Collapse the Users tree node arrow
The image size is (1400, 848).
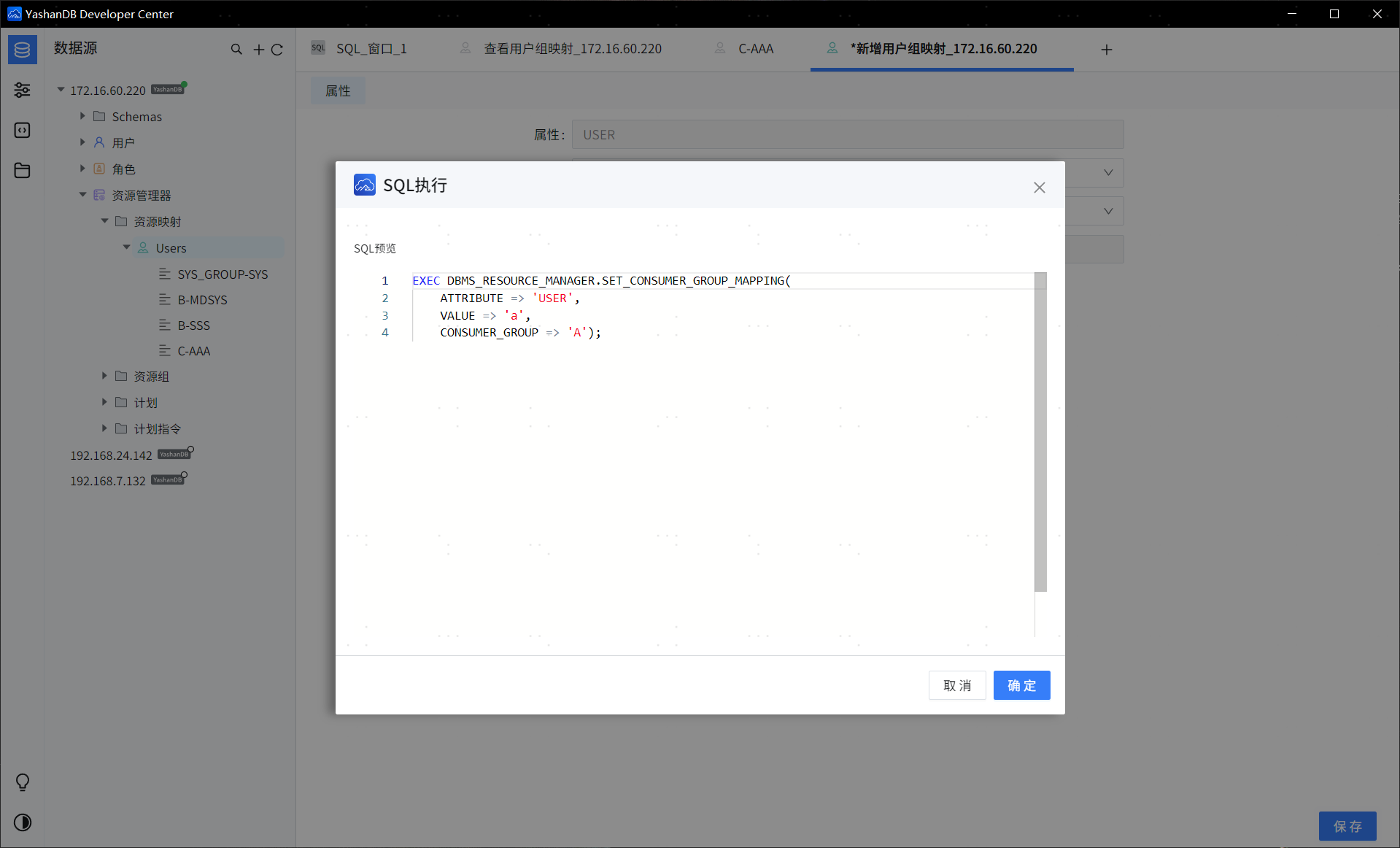pyautogui.click(x=126, y=247)
